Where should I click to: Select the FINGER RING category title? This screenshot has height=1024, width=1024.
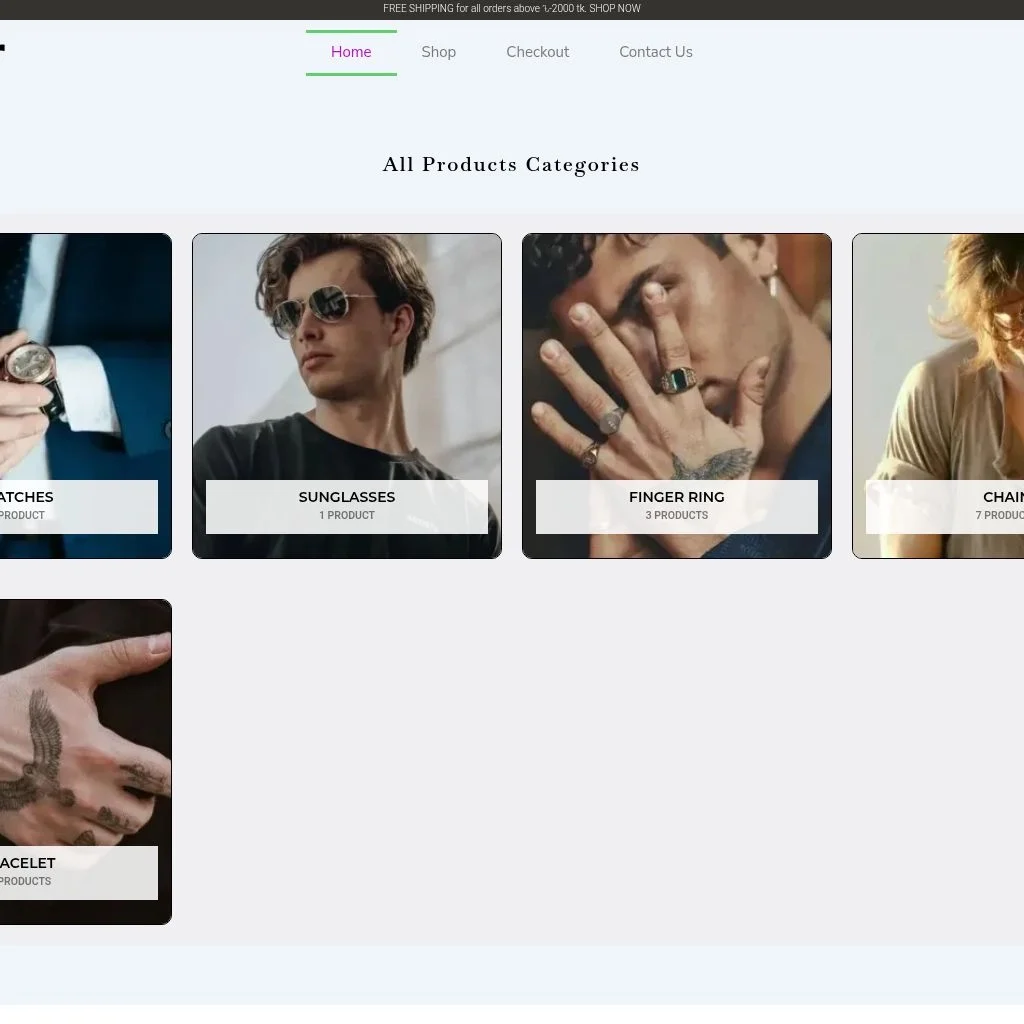pos(676,497)
